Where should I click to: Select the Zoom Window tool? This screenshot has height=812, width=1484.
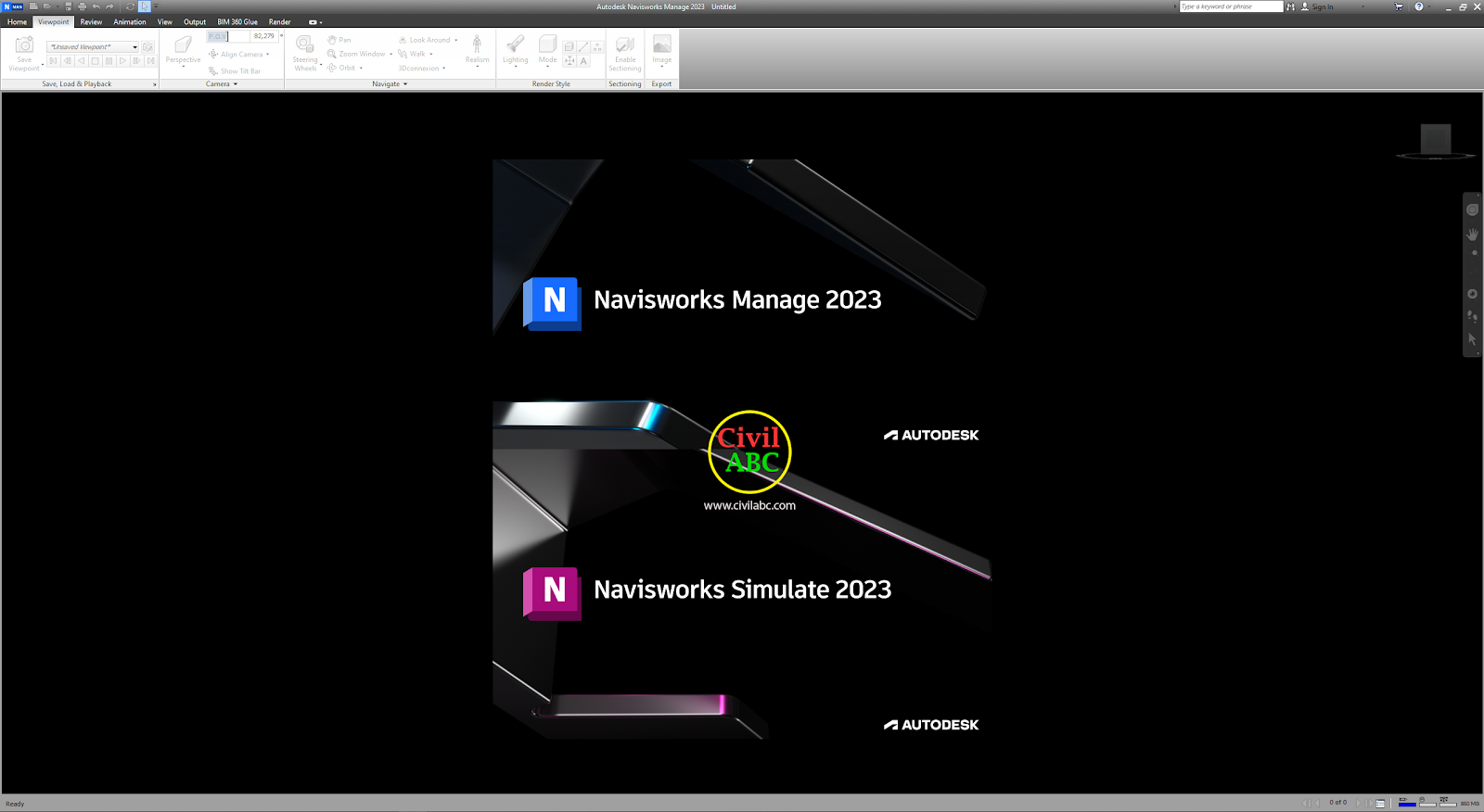point(355,54)
